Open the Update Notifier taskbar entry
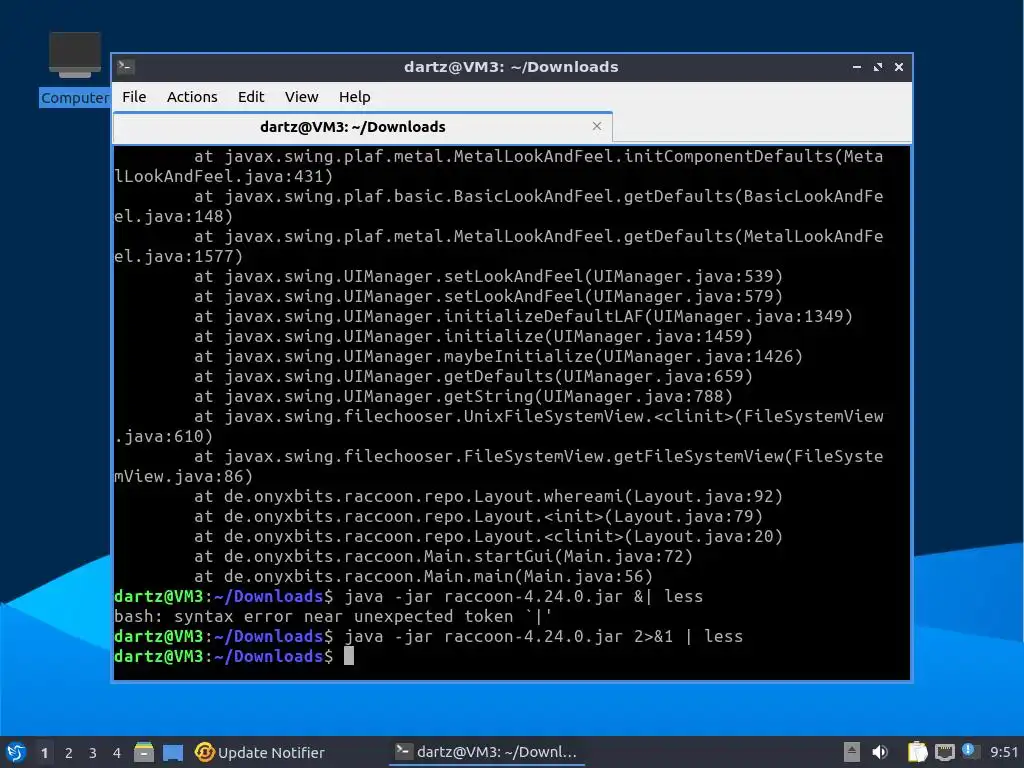The width and height of the screenshot is (1024, 768). 260,752
